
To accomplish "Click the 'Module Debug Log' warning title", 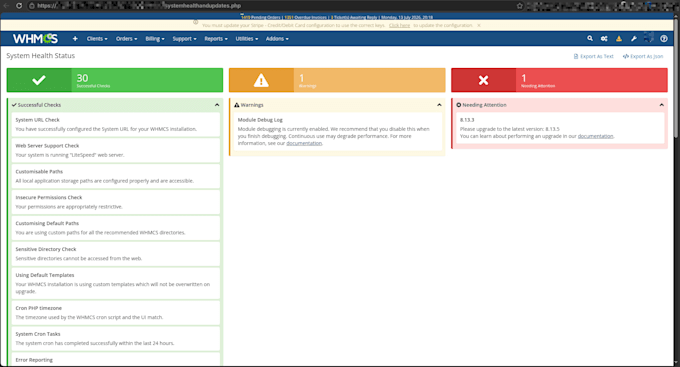I will tap(260, 120).
